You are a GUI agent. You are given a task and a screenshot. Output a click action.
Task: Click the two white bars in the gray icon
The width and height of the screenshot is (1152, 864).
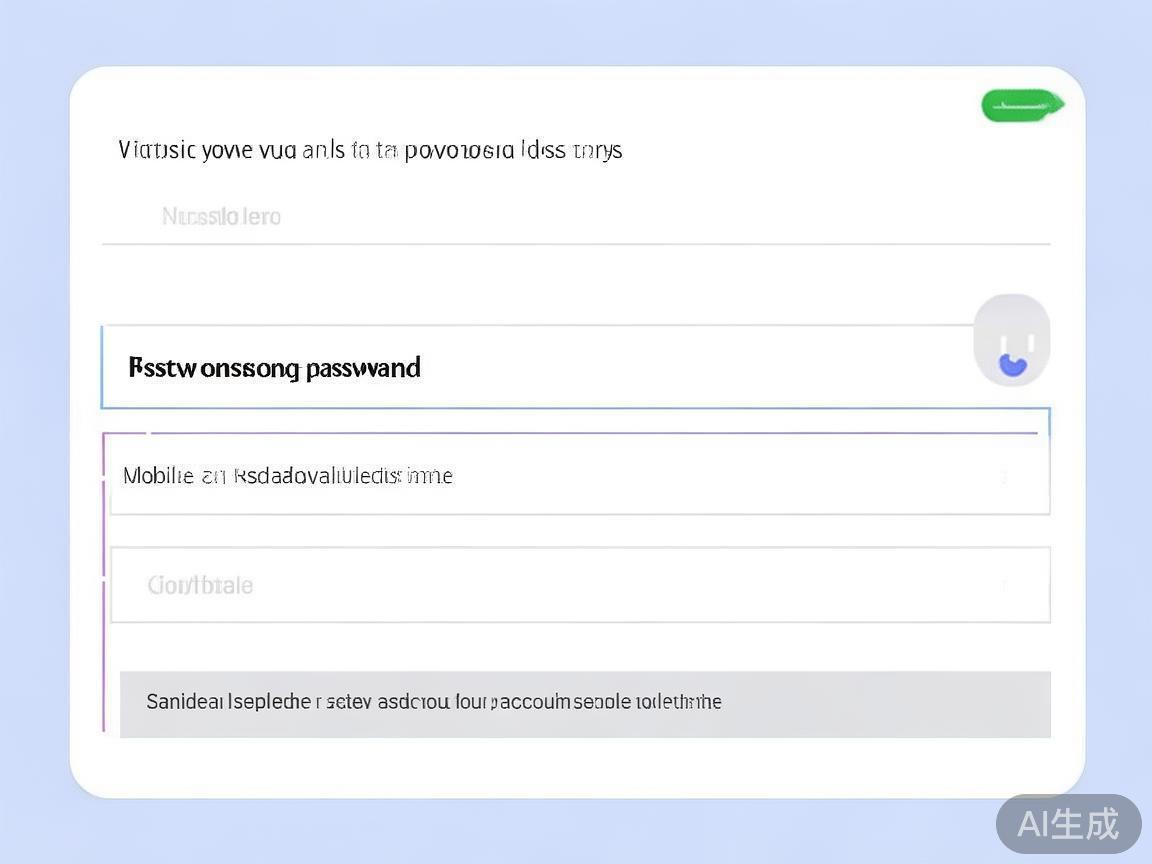(x=1012, y=346)
